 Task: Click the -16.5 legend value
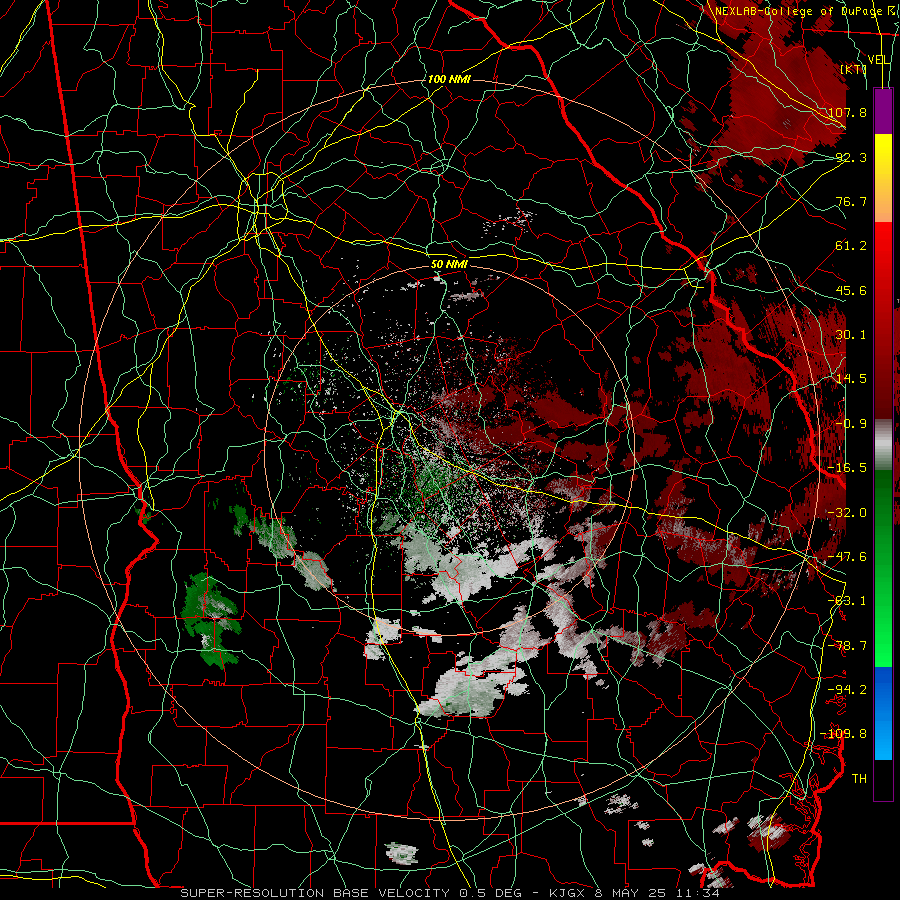pos(847,468)
